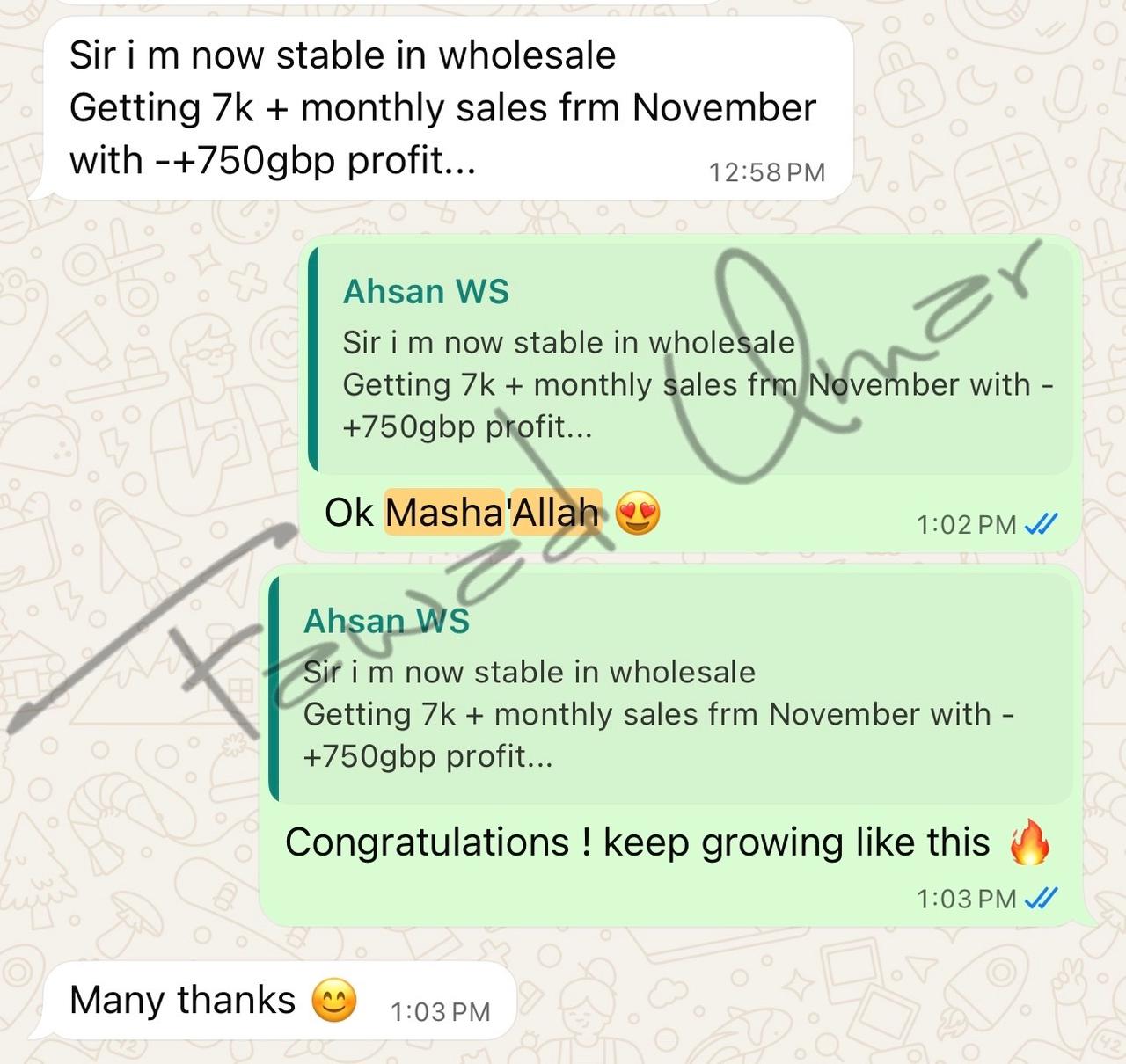Tap the Ahsan WS name in first quote
1126x1064 pixels.
point(426,292)
